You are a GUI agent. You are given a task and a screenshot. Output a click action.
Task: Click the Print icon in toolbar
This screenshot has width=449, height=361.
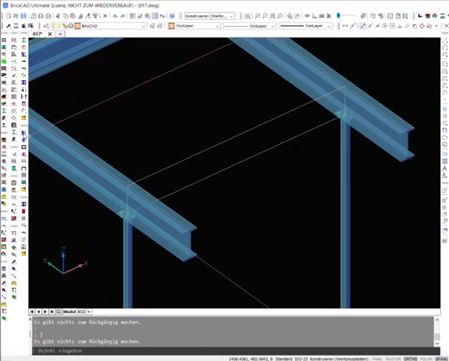(34, 16)
